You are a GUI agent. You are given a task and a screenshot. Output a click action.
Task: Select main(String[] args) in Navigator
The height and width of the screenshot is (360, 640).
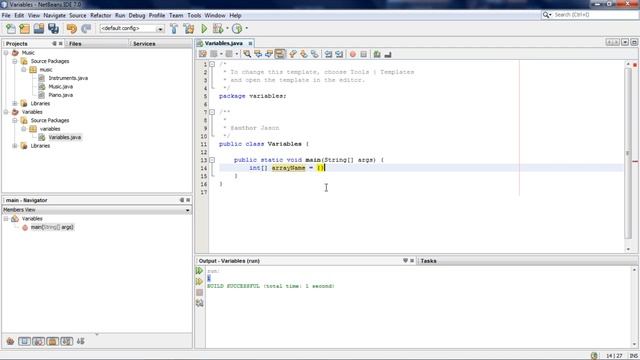pyautogui.click(x=52, y=227)
